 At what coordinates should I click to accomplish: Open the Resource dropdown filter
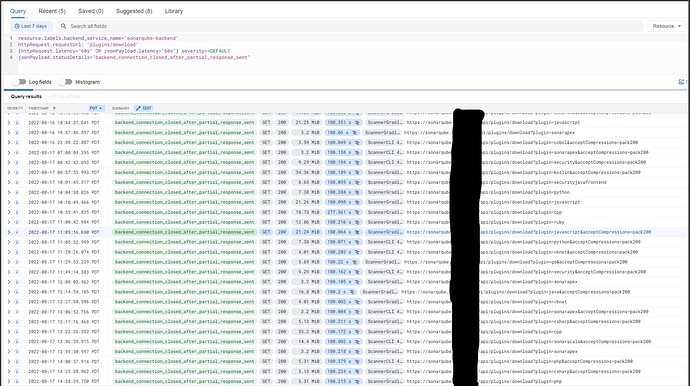tap(666, 26)
